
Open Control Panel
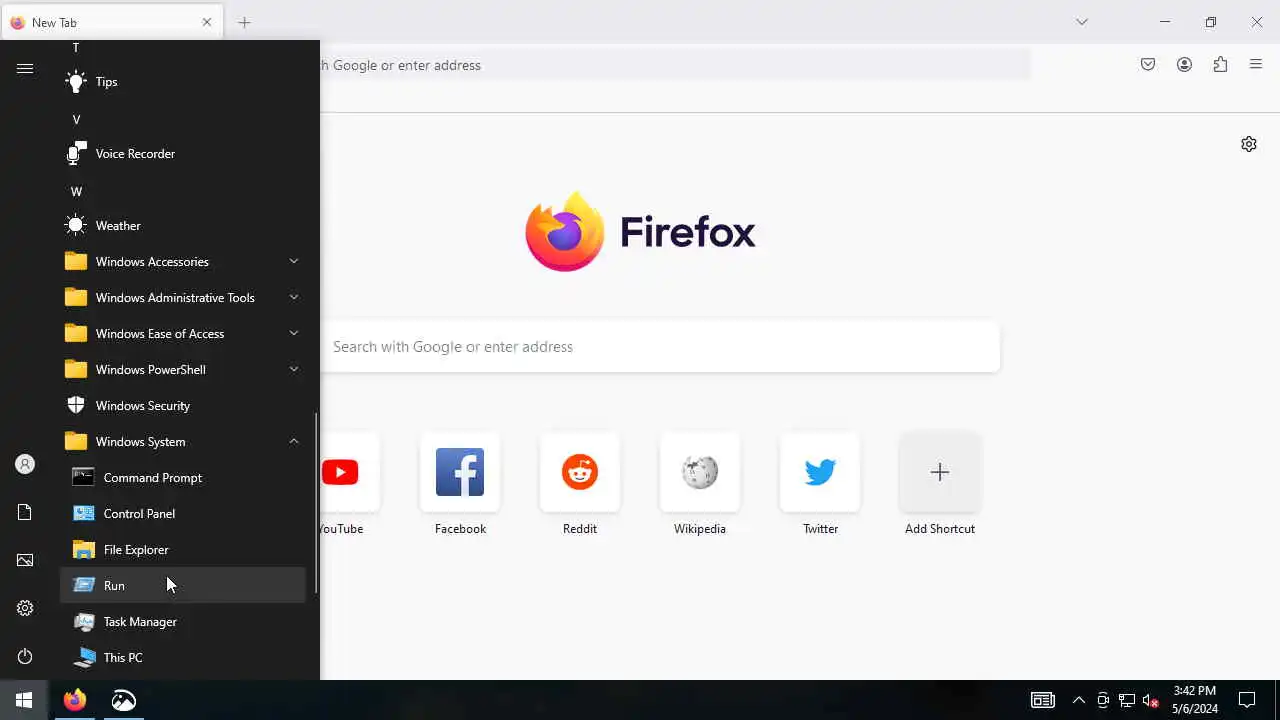pyautogui.click(x=183, y=514)
